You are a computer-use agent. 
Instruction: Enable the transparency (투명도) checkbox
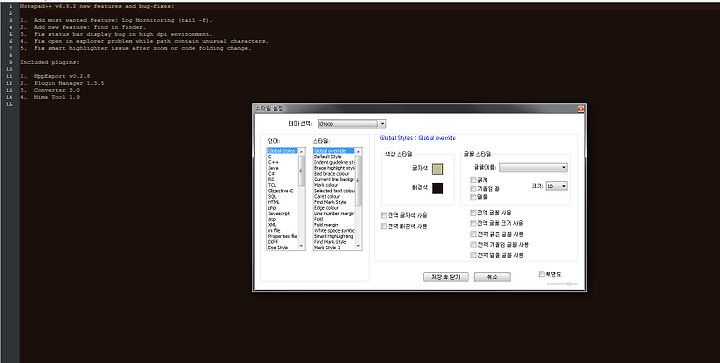[x=541, y=274]
